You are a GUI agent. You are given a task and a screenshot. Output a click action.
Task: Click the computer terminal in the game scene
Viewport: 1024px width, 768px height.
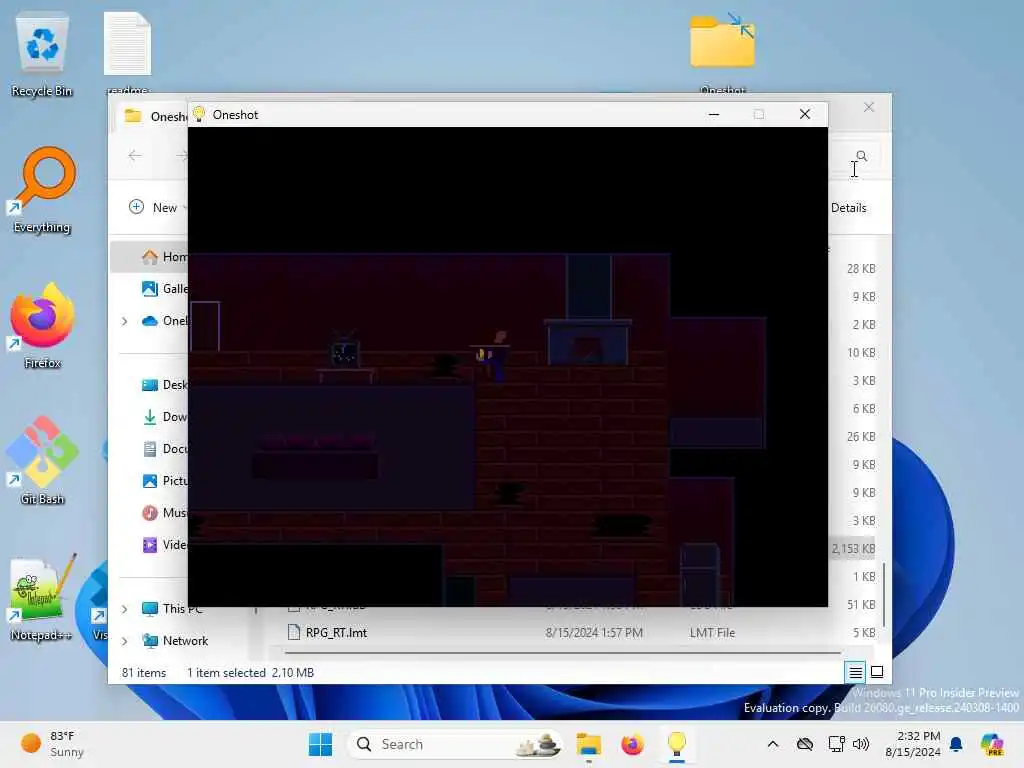point(344,351)
